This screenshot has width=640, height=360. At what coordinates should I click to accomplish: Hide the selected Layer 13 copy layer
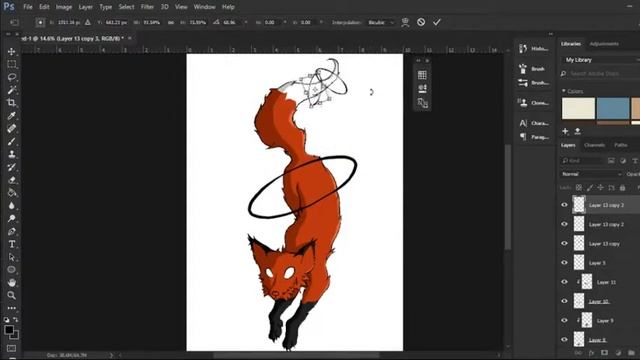[x=564, y=205]
